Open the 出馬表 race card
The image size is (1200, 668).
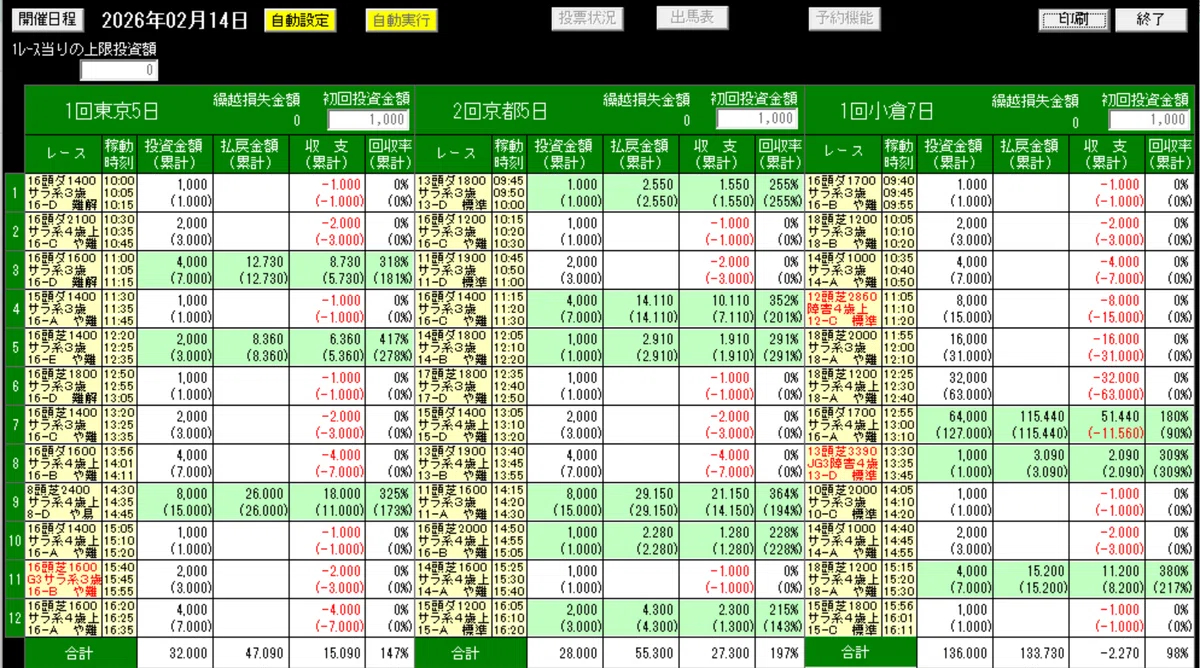tap(693, 16)
